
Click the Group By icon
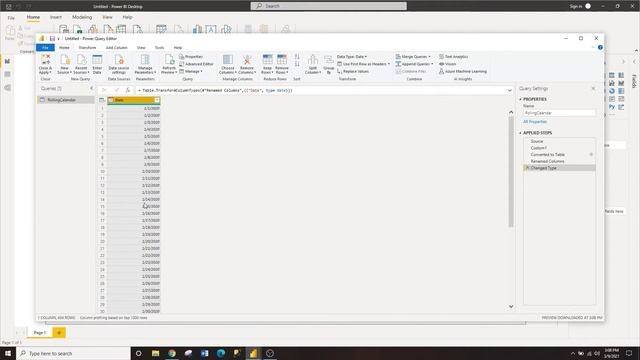tap(329, 60)
